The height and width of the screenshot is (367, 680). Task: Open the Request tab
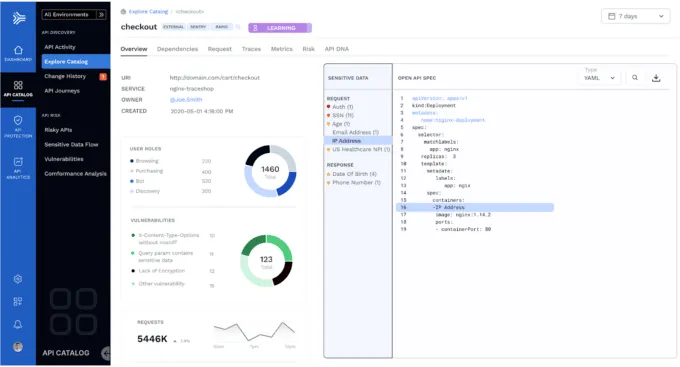219,49
